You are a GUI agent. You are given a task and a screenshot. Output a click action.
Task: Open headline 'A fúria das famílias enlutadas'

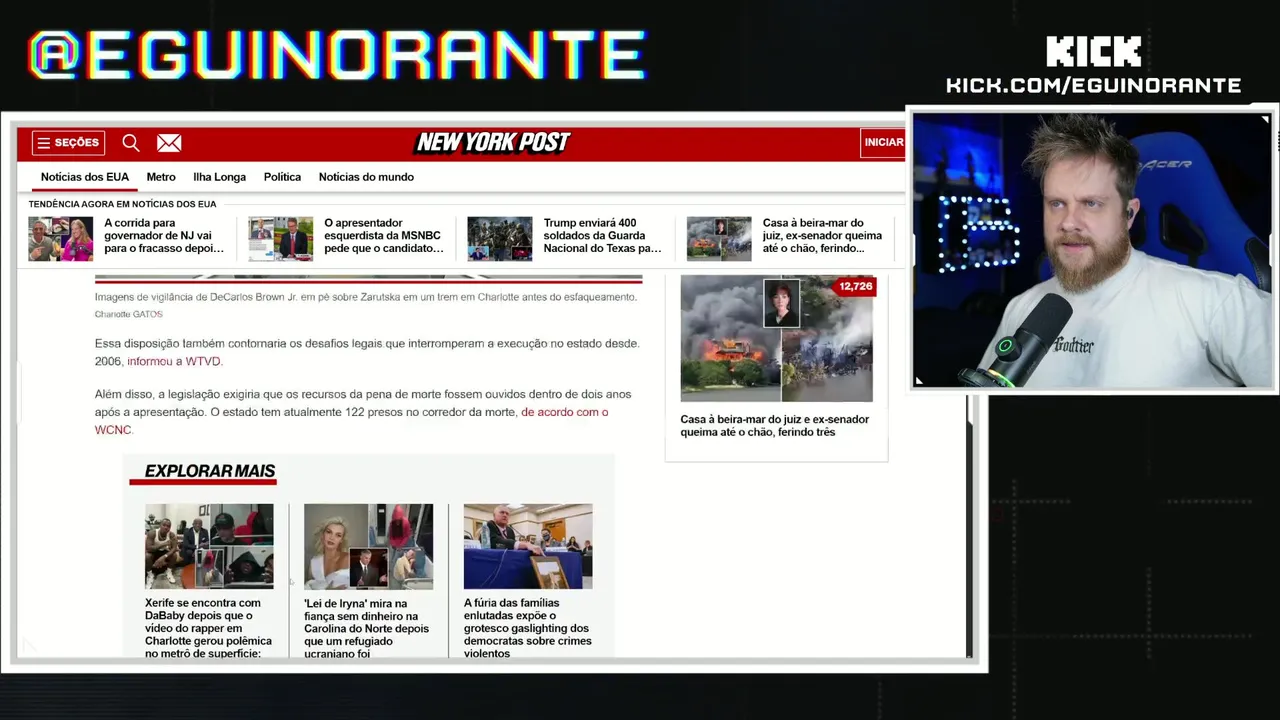(528, 628)
